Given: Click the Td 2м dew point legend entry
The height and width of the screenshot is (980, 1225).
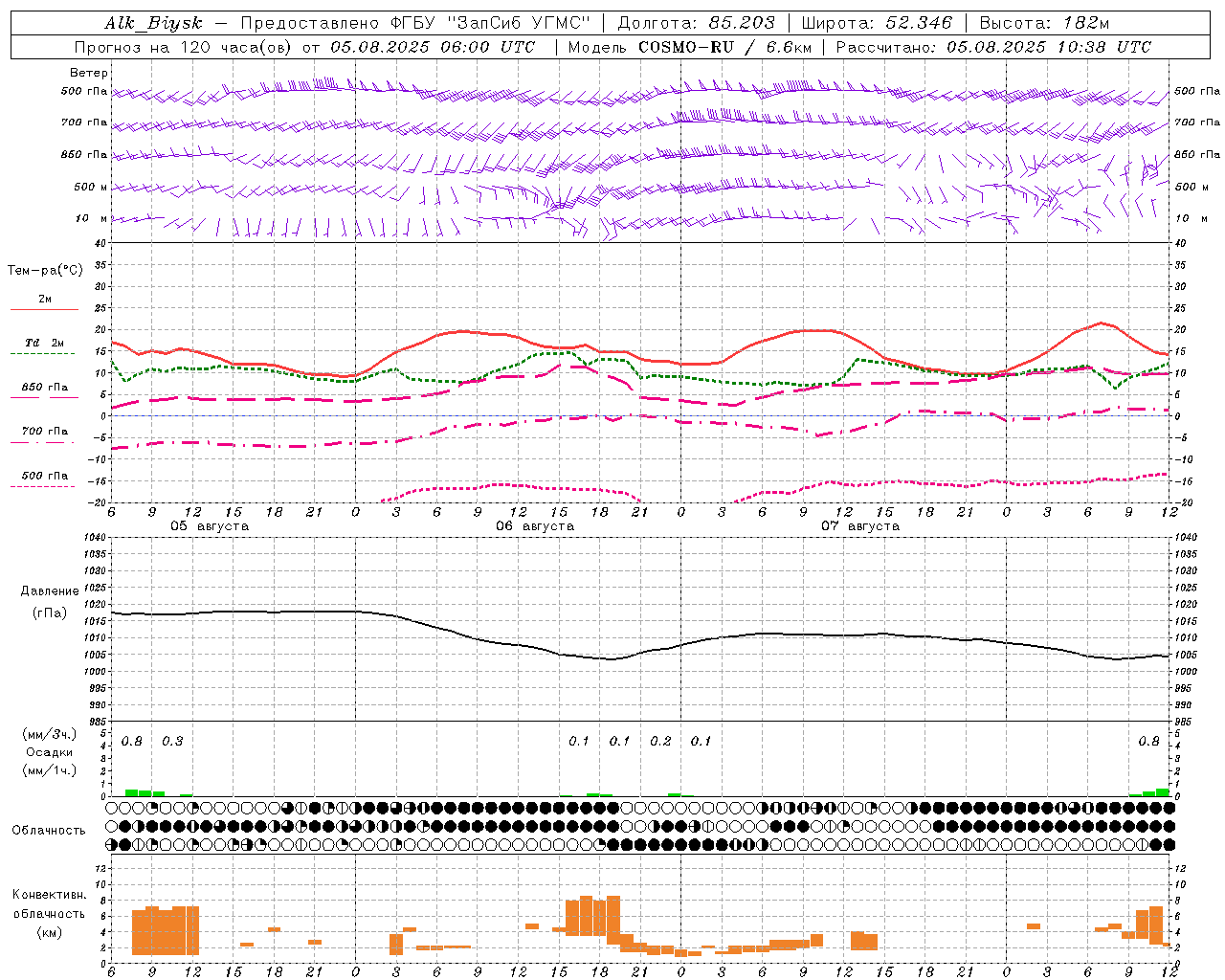Looking at the screenshot, I should coord(44,343).
